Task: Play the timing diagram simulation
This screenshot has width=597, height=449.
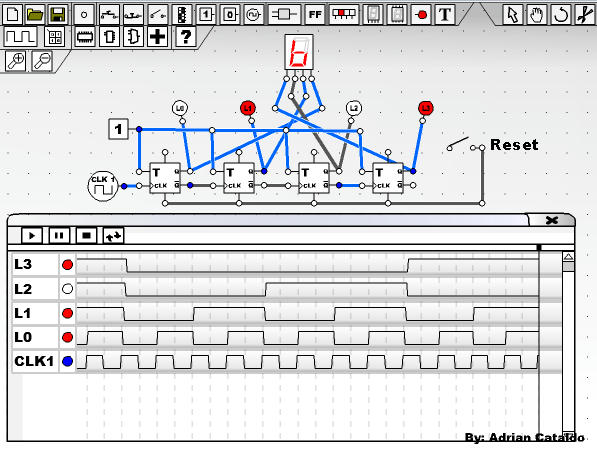Action: (32, 236)
